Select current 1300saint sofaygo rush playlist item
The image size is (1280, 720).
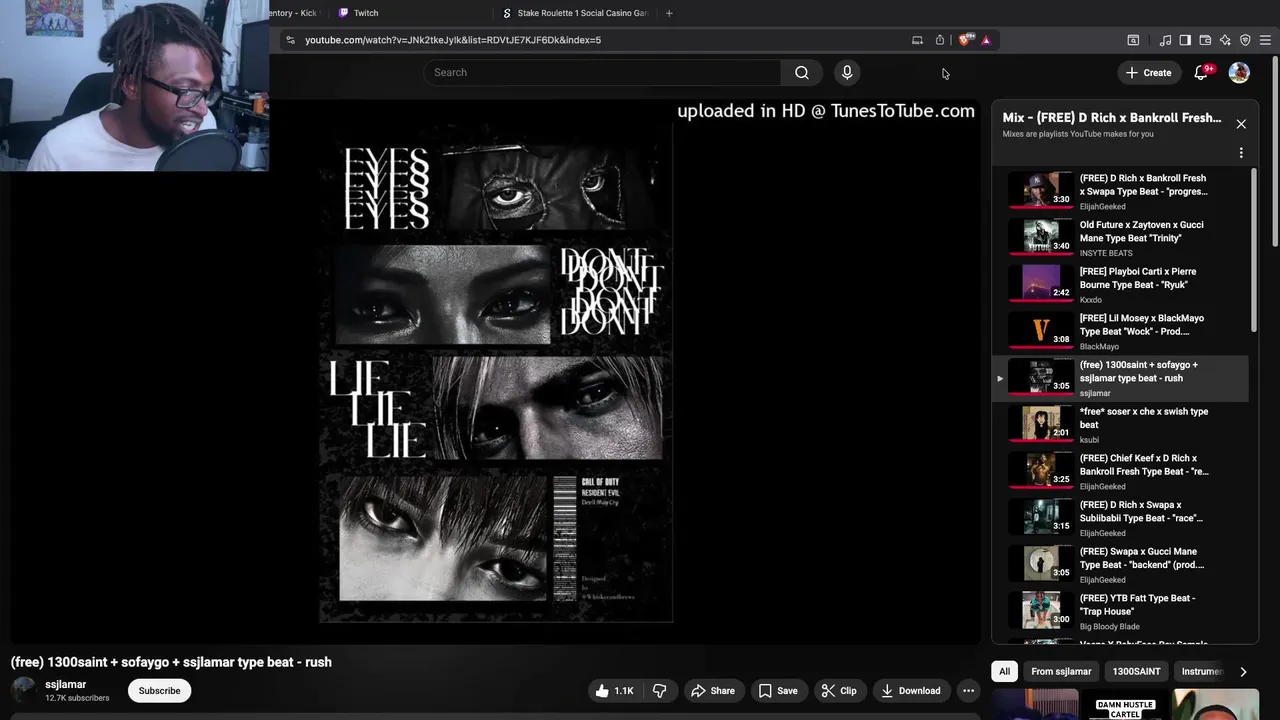click(1120, 378)
